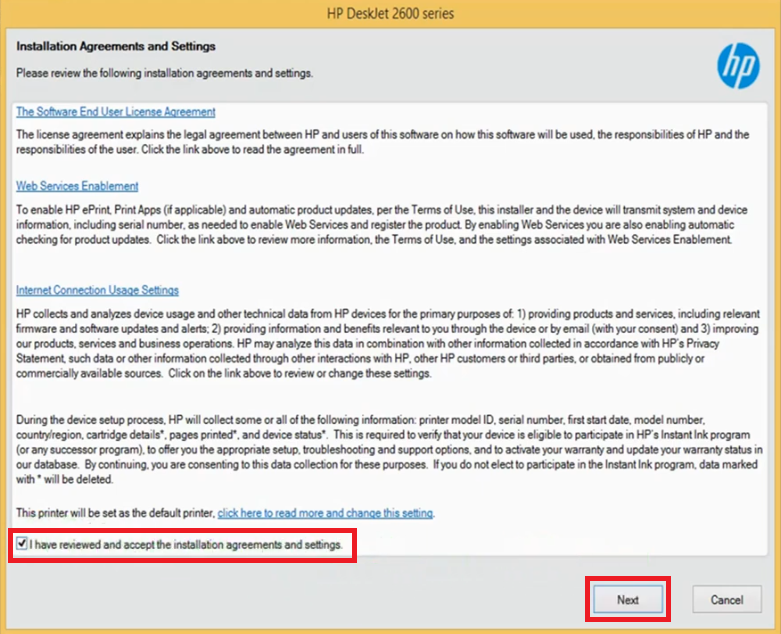This screenshot has height=634, width=781.
Task: Click the paragraph starting 'During the device setup process'
Action: [389, 449]
